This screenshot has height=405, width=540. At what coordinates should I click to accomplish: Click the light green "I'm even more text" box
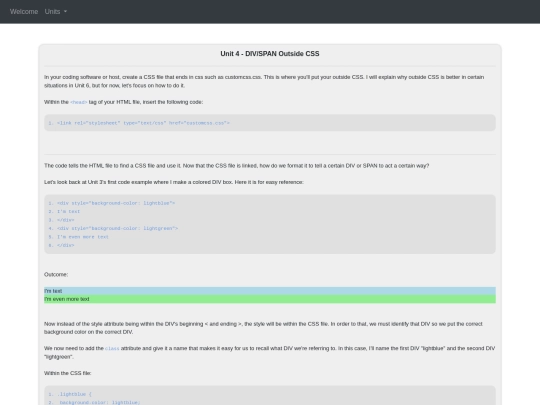[x=270, y=299]
